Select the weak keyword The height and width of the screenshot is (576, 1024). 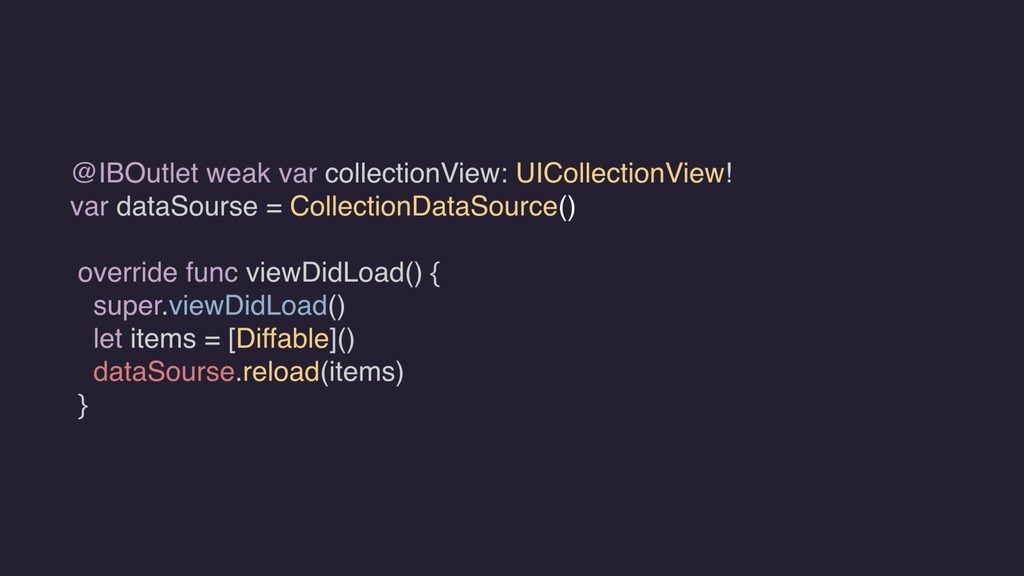(238, 174)
